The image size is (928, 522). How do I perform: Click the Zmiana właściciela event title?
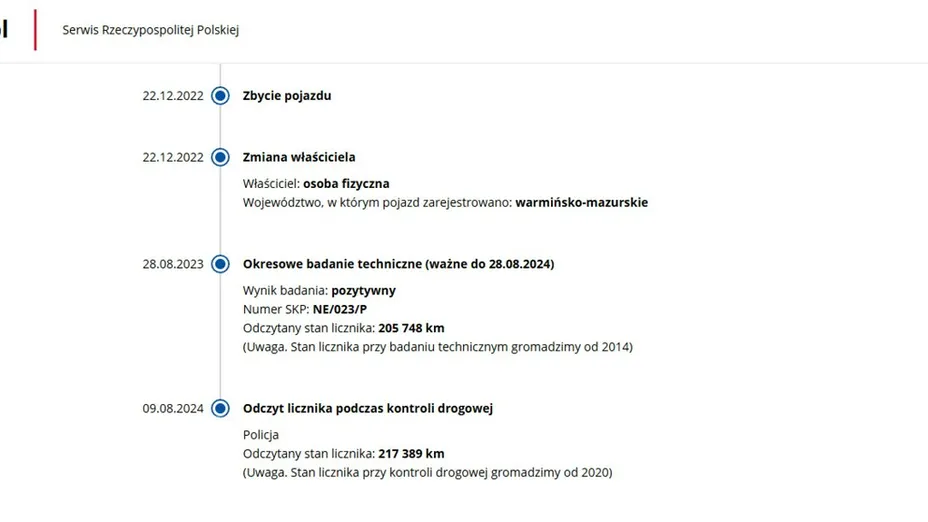(299, 157)
